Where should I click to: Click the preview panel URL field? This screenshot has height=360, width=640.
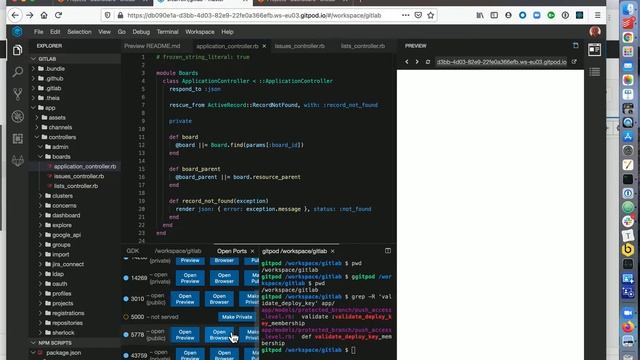coord(502,62)
